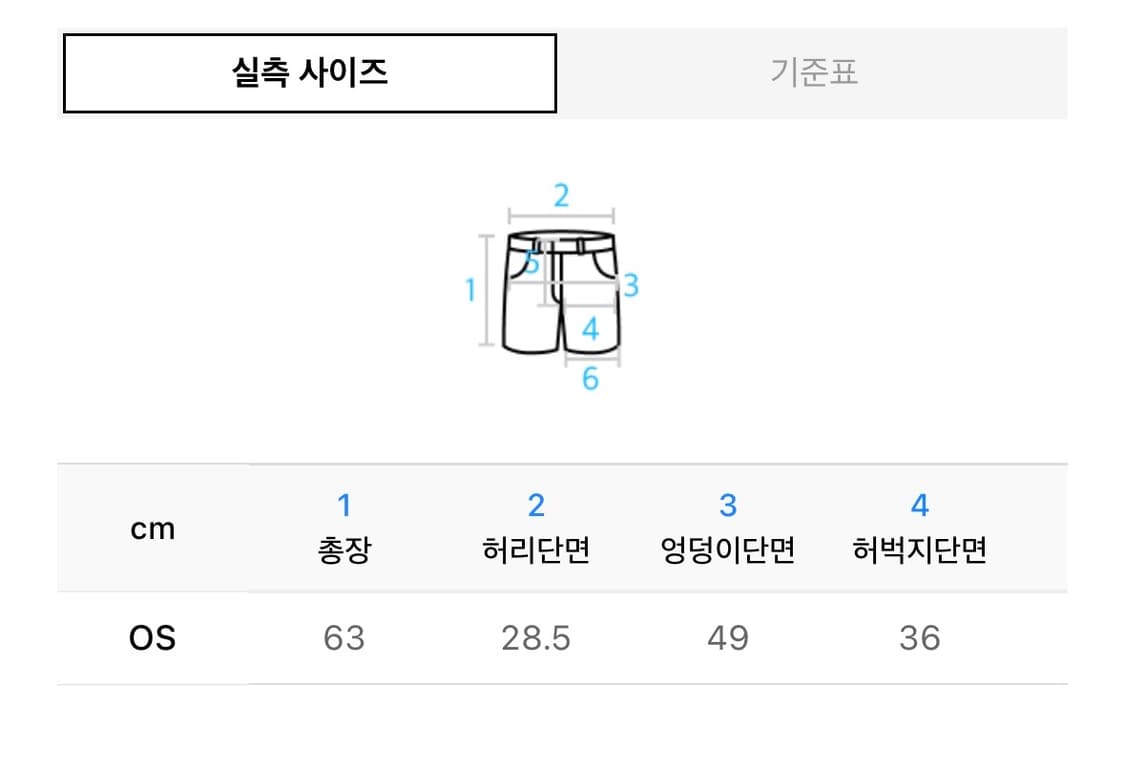Click the 엉덩이단면 column header
This screenshot has width=1125, height=766.
(x=728, y=550)
